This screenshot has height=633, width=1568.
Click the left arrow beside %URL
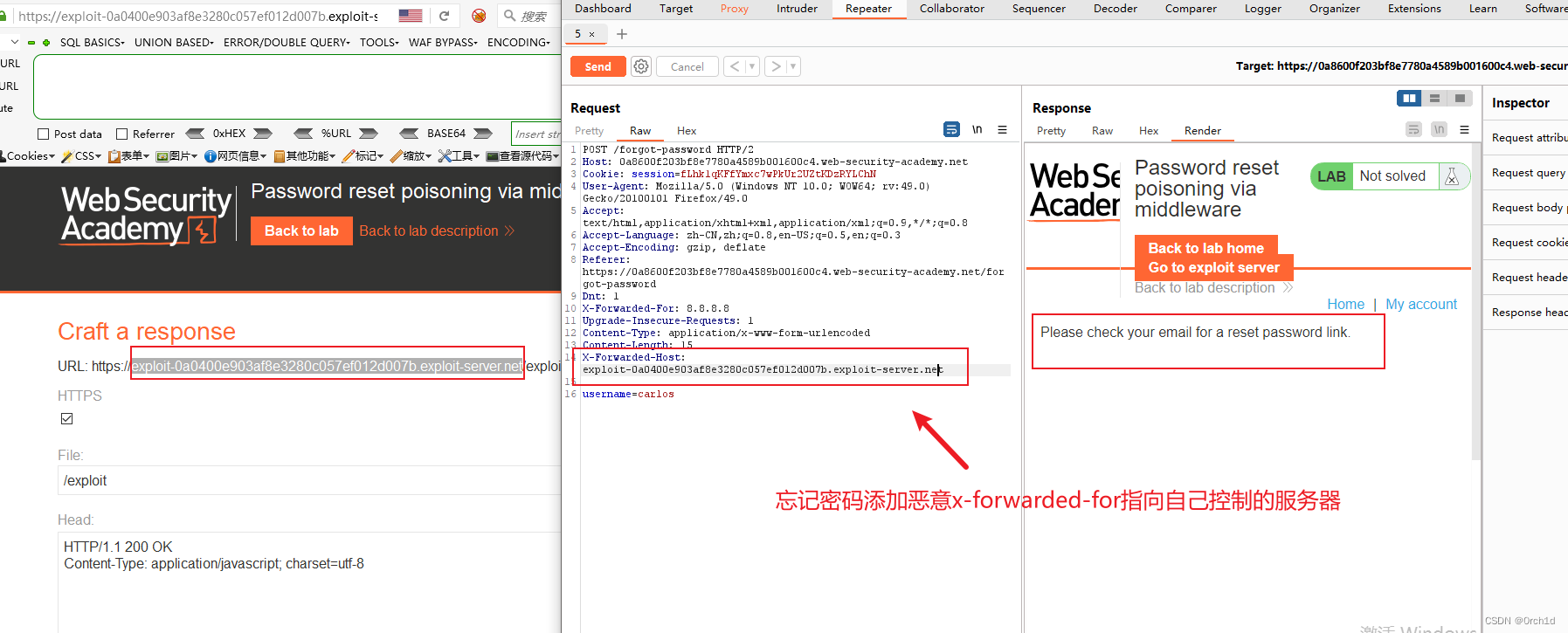tap(303, 134)
